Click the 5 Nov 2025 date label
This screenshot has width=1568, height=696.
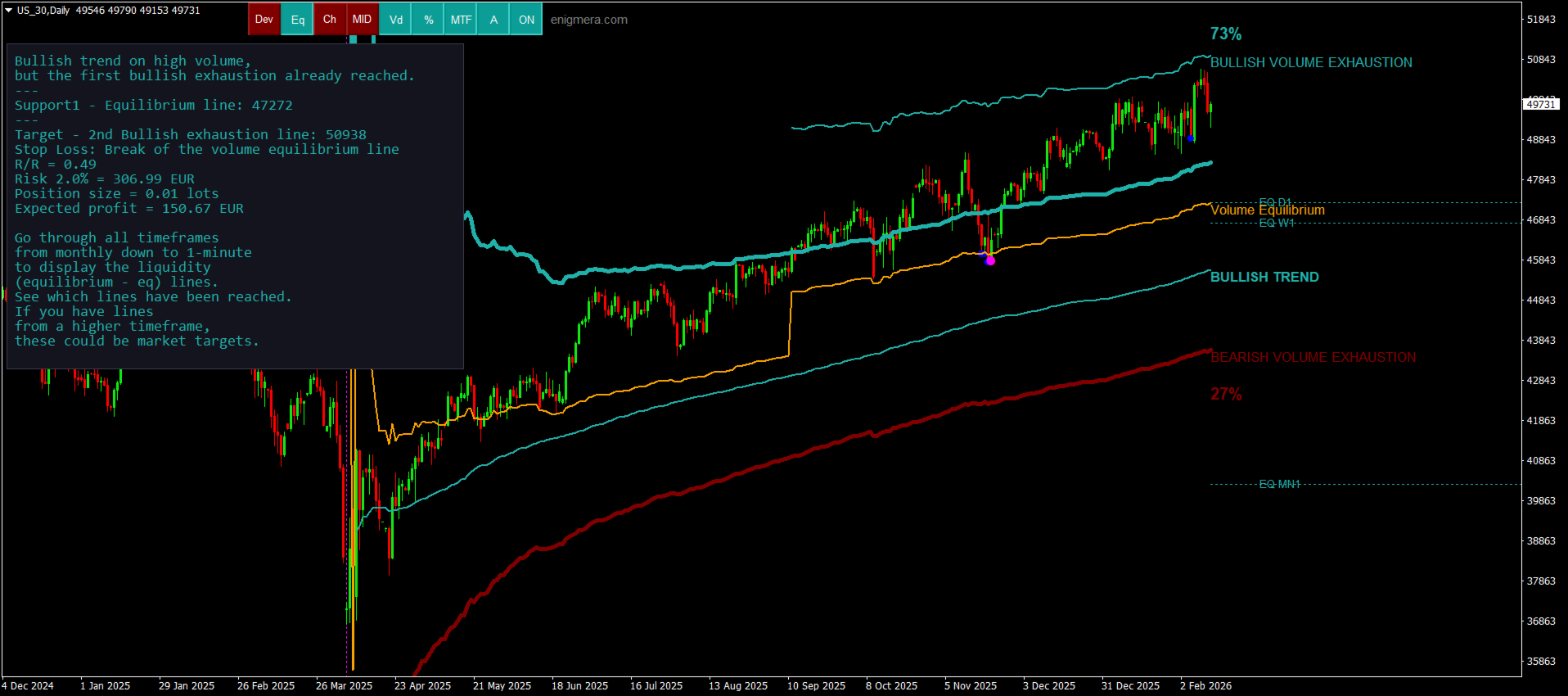tap(971, 686)
